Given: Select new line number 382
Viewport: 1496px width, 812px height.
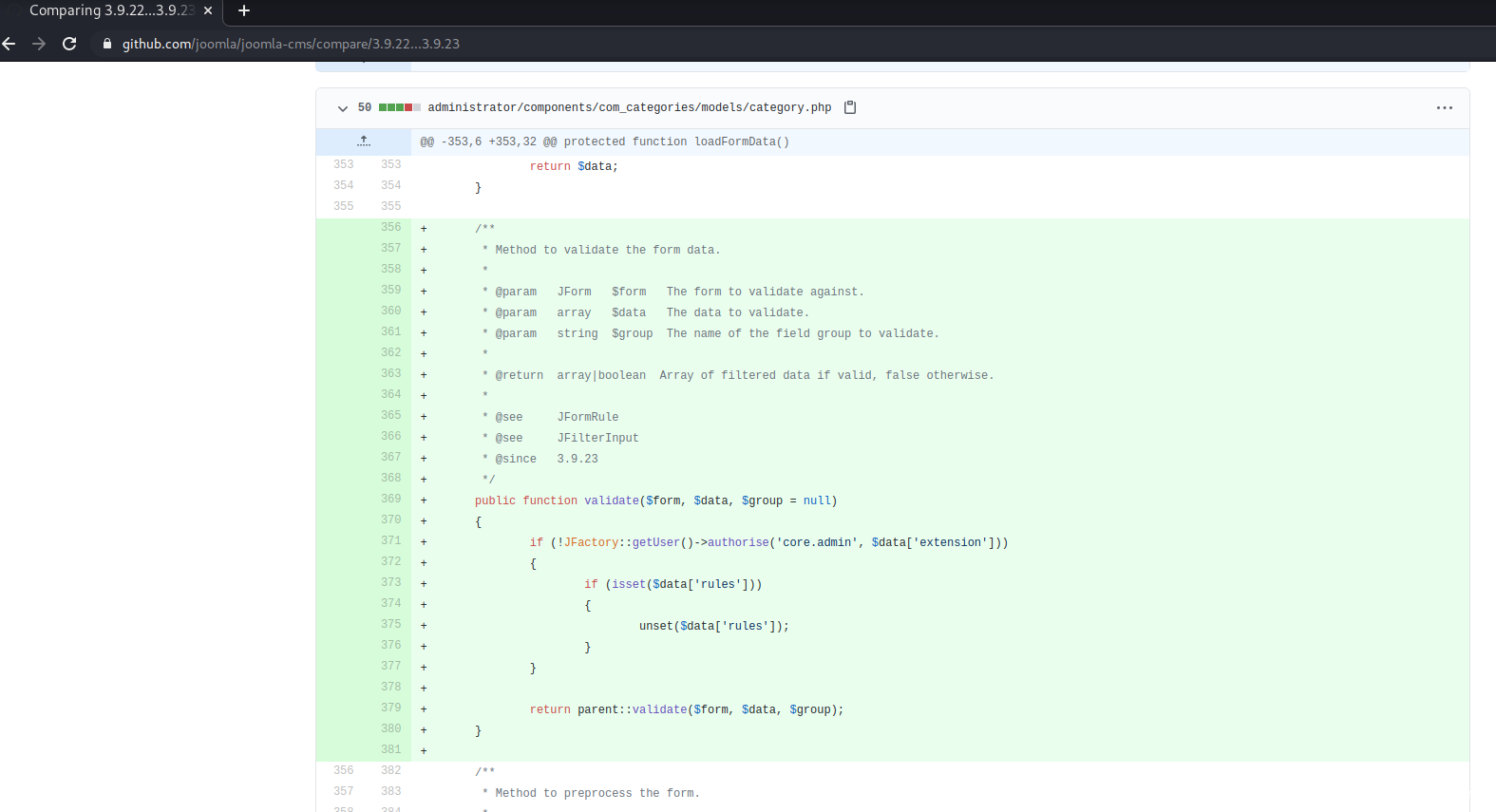Looking at the screenshot, I should pyautogui.click(x=390, y=770).
